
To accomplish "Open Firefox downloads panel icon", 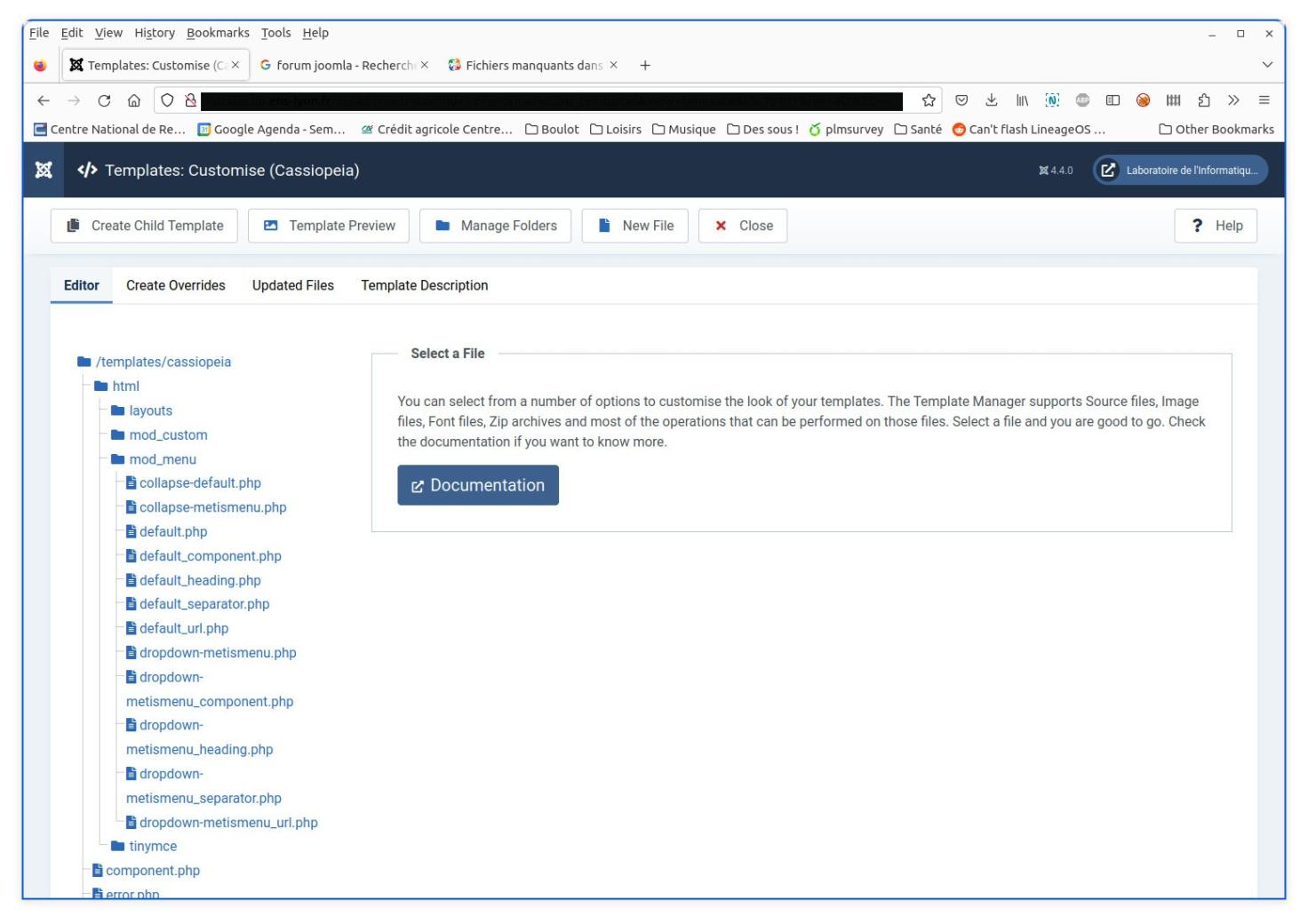I will (992, 100).
